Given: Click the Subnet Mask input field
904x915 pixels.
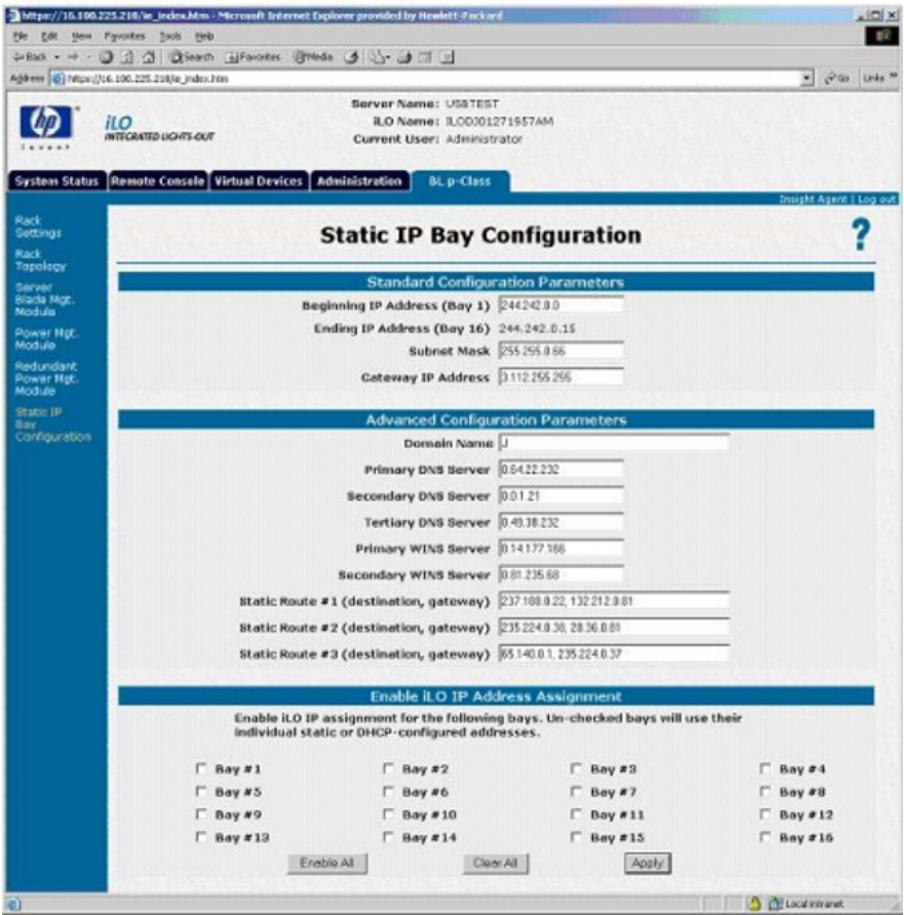Looking at the screenshot, I should (x=561, y=351).
